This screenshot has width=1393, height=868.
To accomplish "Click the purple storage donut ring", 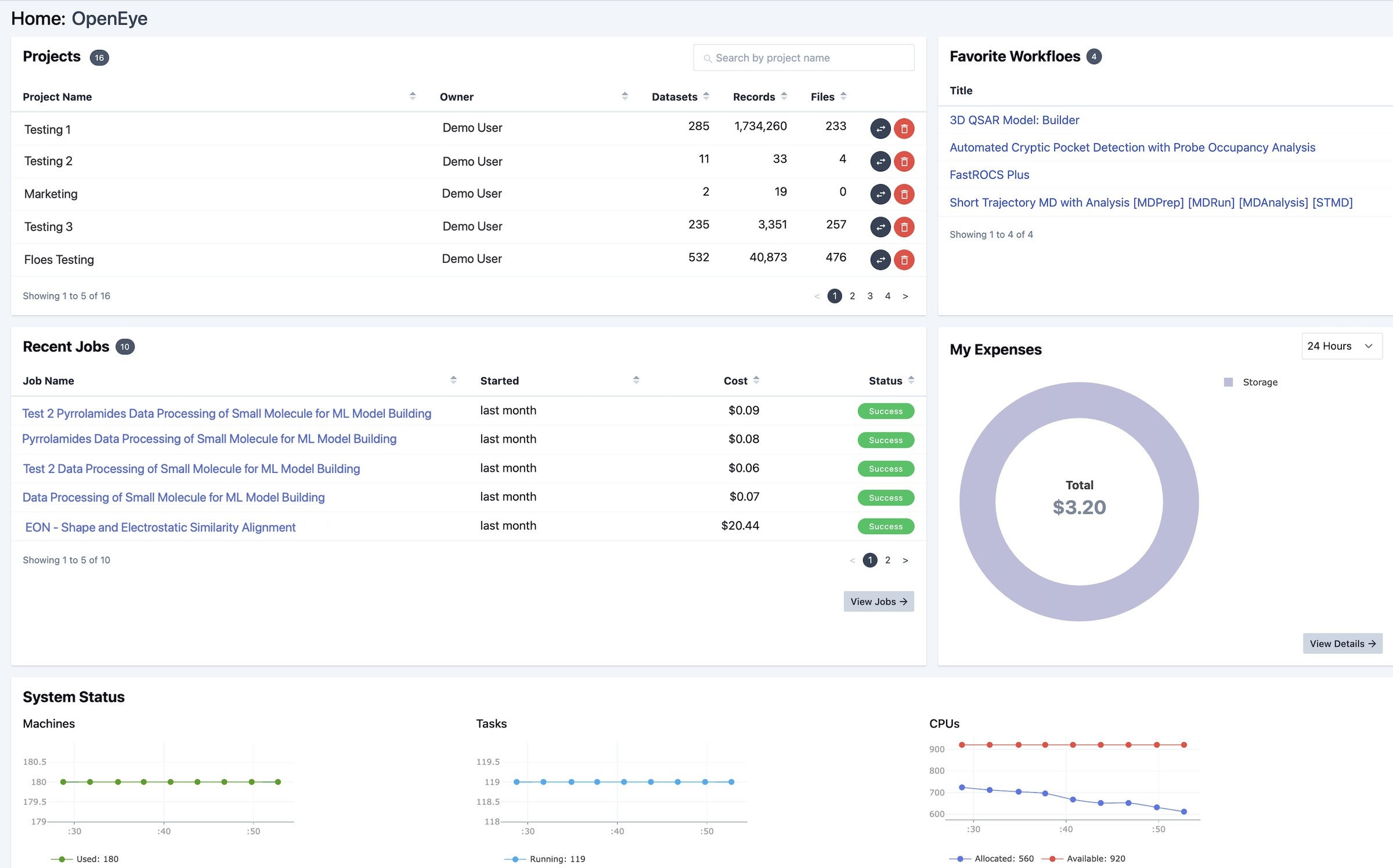I will click(977, 502).
